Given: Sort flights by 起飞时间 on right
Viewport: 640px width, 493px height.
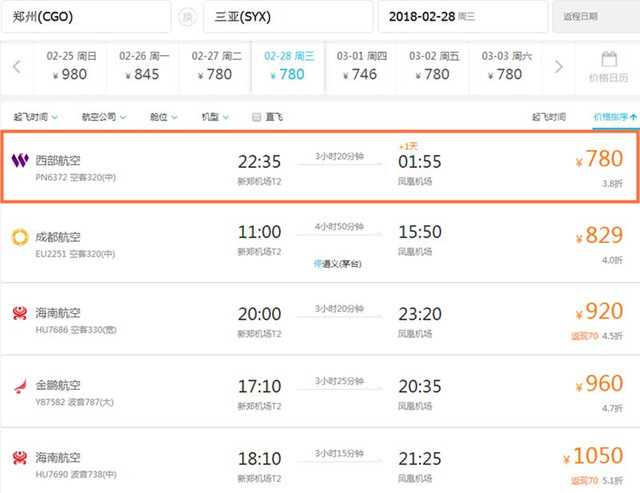Looking at the screenshot, I should 549,117.
